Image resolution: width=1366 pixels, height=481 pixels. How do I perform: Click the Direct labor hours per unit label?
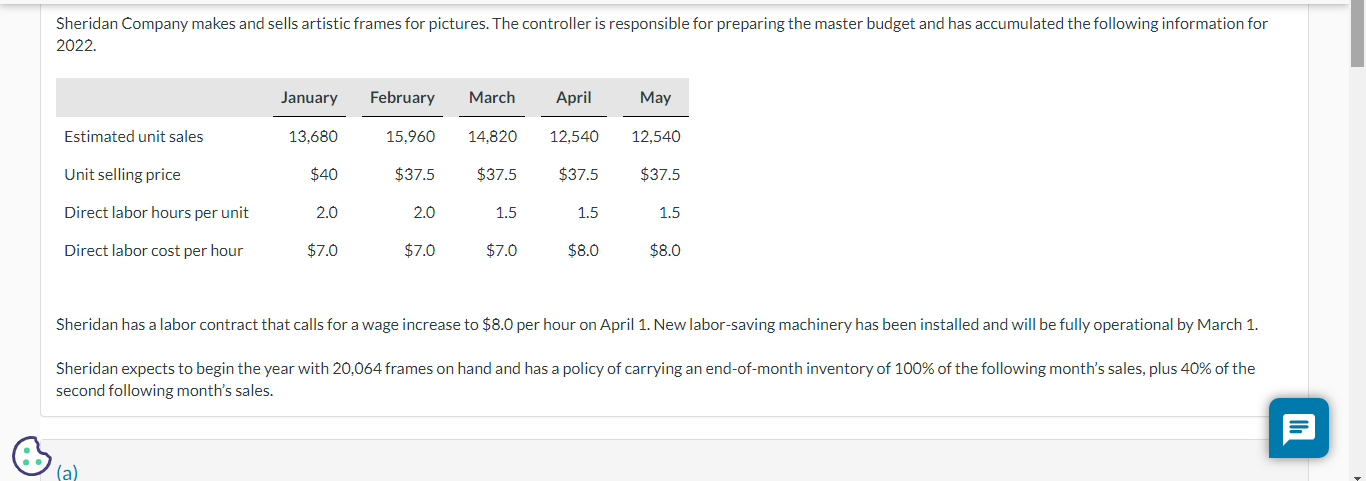(x=156, y=212)
